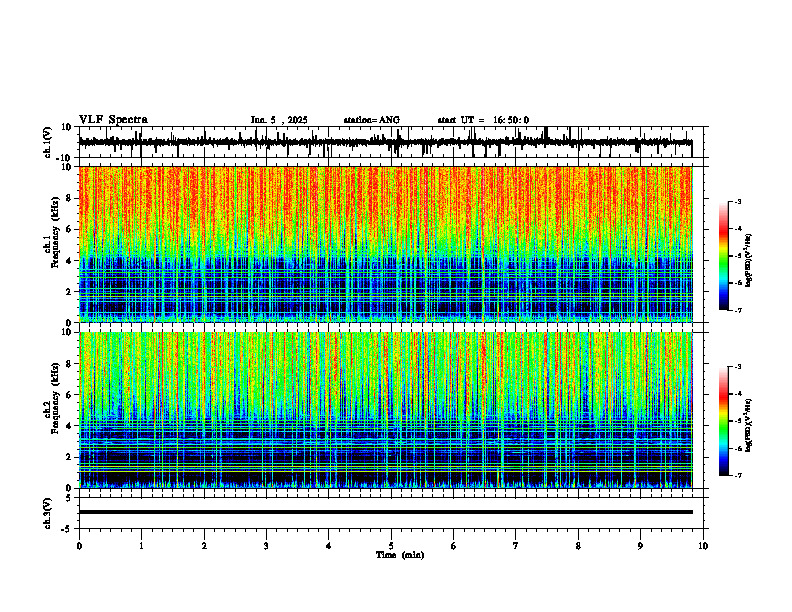Click the "8" frequency tick of ch.1 spectrogram
This screenshot has width=792, height=612.
pyautogui.click(x=70, y=198)
